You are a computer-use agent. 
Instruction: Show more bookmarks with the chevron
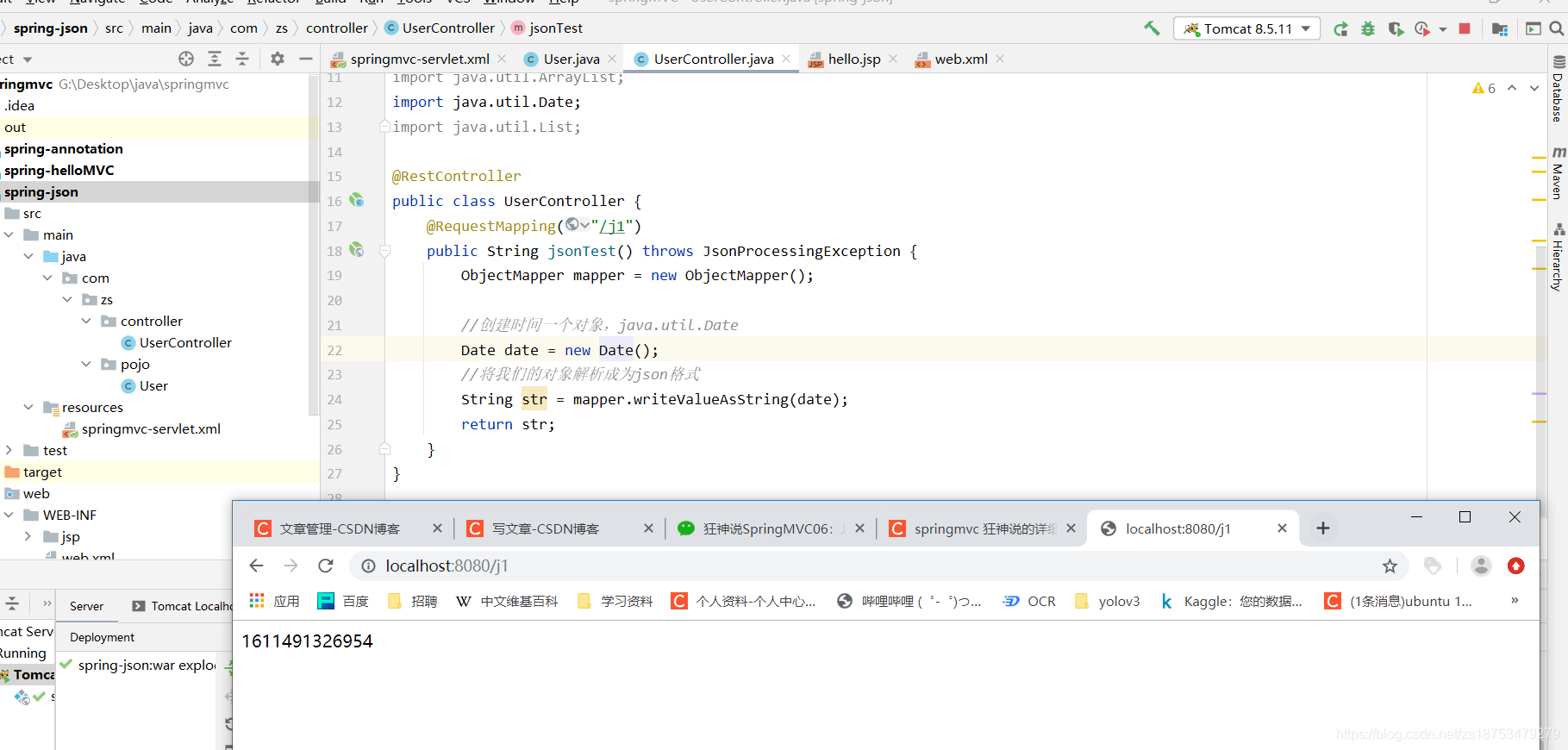pyautogui.click(x=1515, y=600)
